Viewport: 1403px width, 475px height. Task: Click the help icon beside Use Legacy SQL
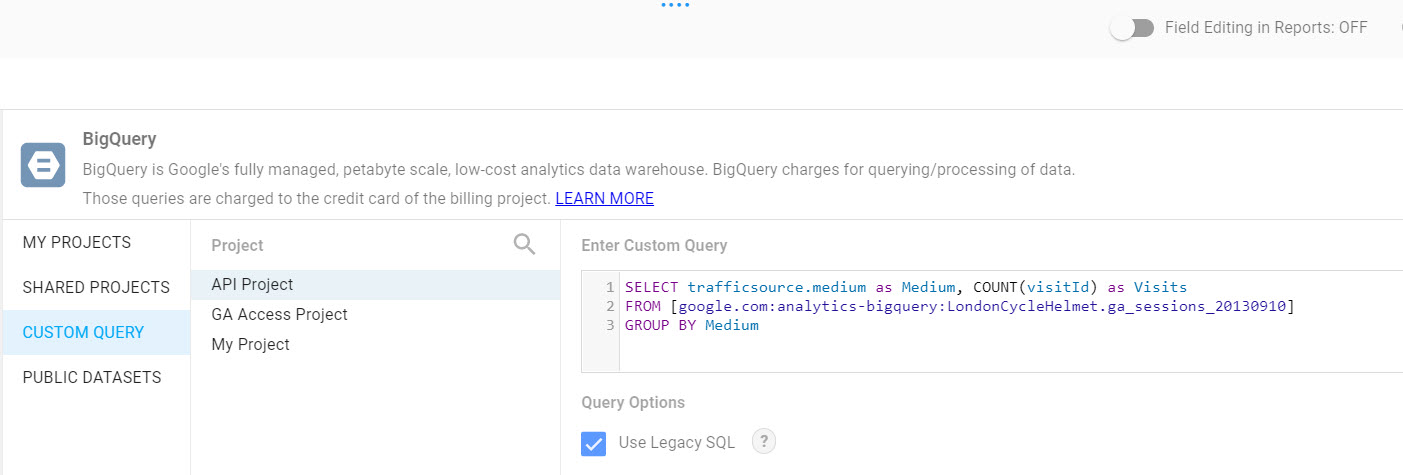764,441
